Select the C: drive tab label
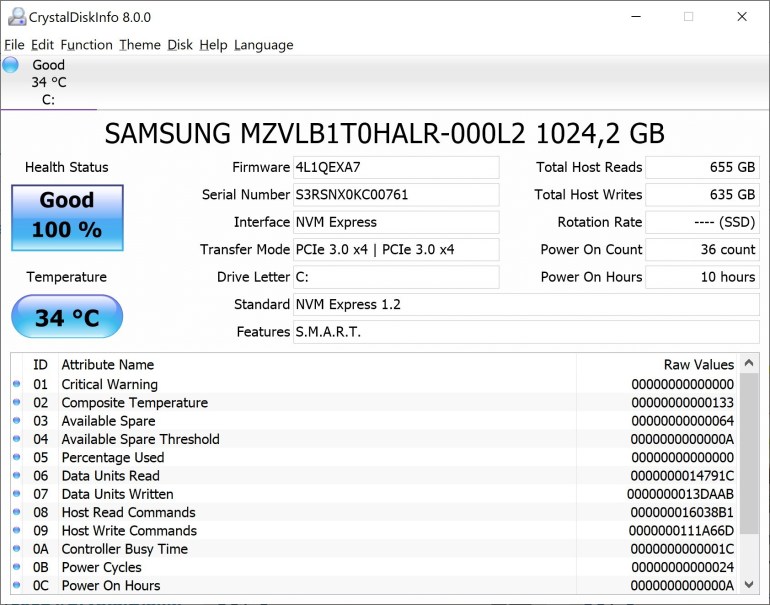The height and width of the screenshot is (605, 770). click(48, 100)
